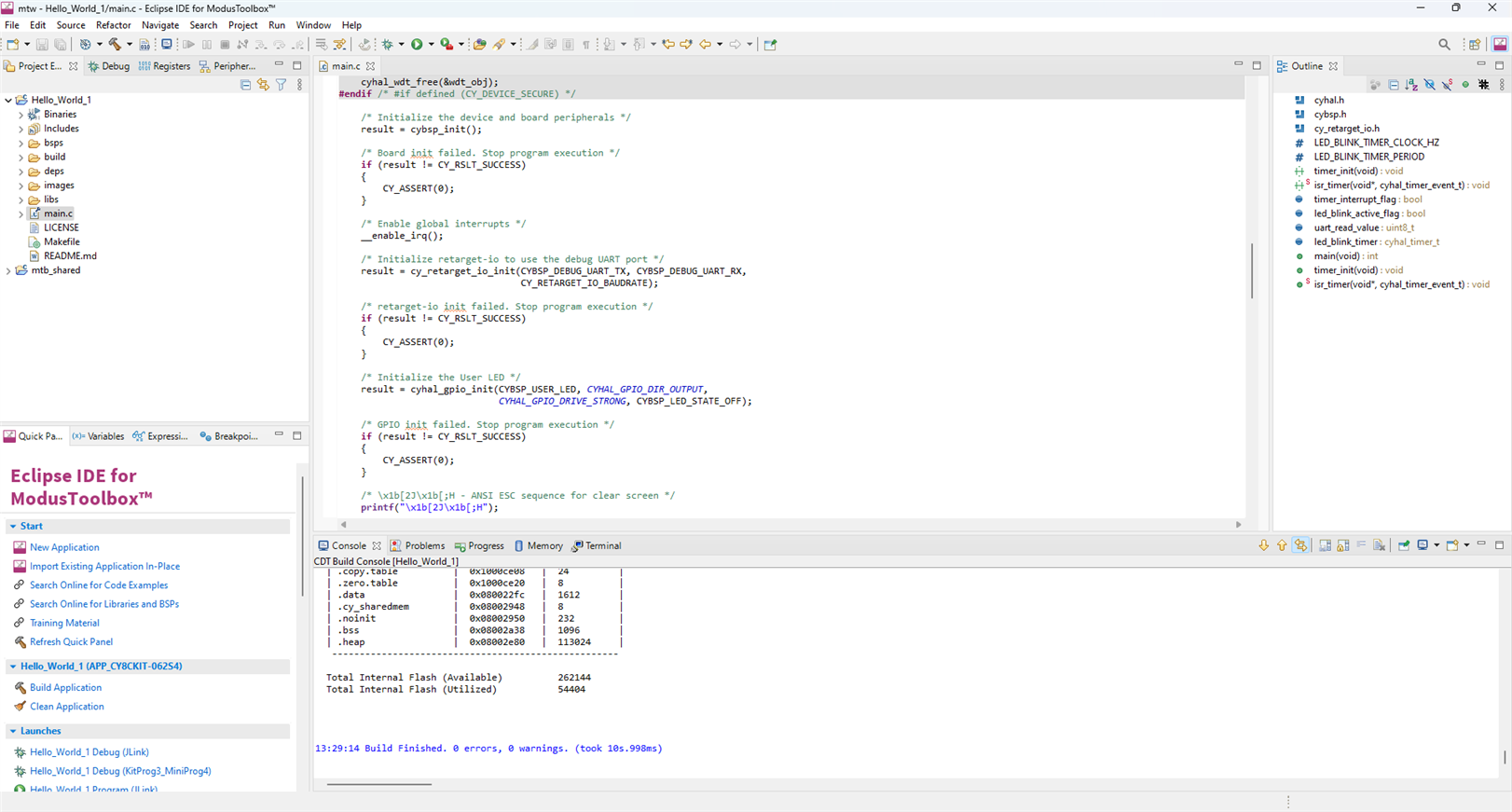Launch Hello_World_1 Debug (KitProg3_MiniProg4)
This screenshot has height=812, width=1512.
[120, 772]
